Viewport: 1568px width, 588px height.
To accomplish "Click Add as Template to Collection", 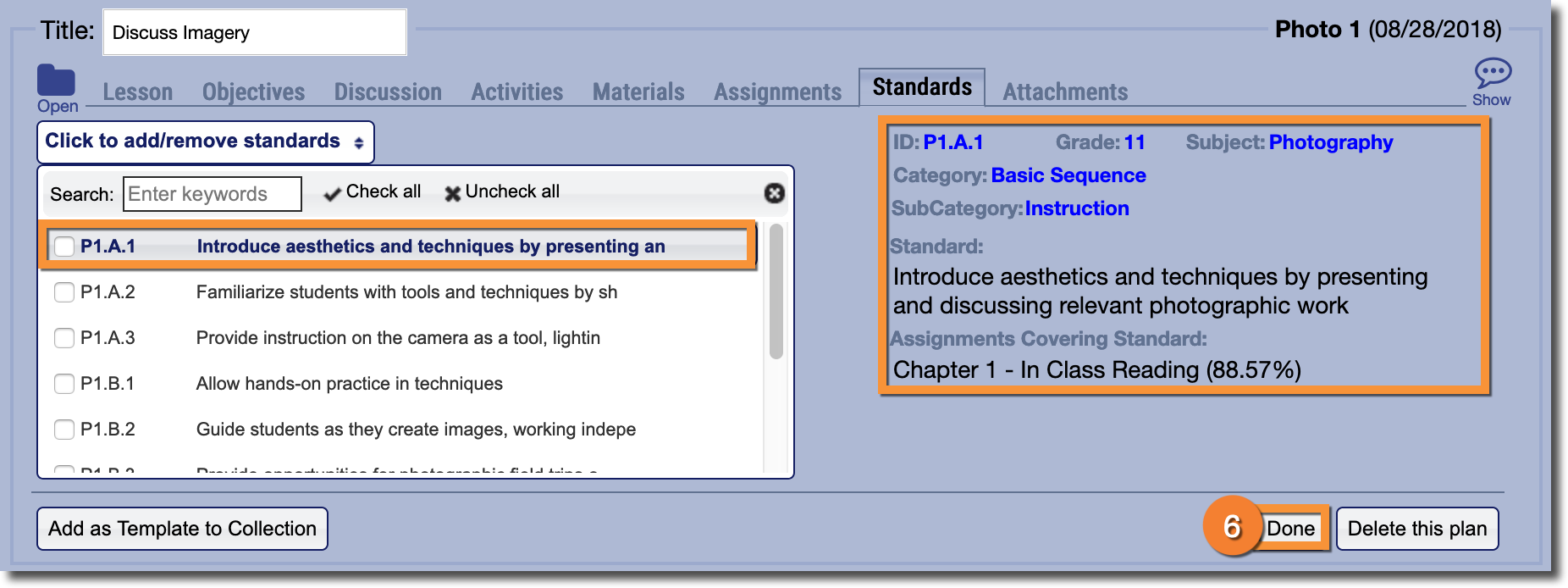I will point(182,529).
